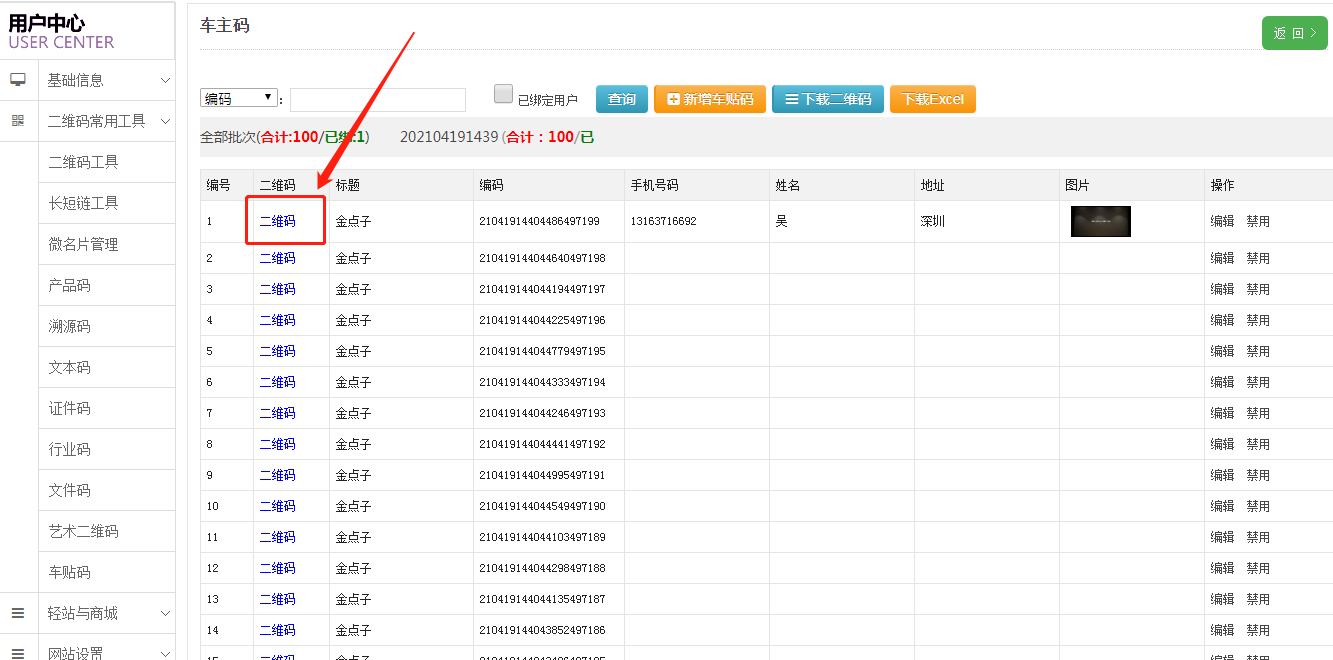
Task: Click the image thumbnail in row 1
Action: (x=1100, y=221)
